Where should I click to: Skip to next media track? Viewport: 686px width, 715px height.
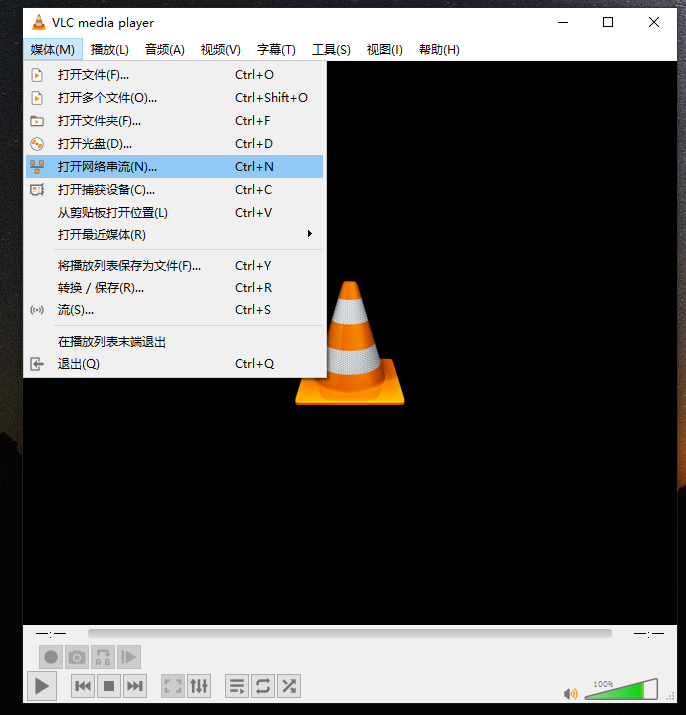click(x=135, y=686)
